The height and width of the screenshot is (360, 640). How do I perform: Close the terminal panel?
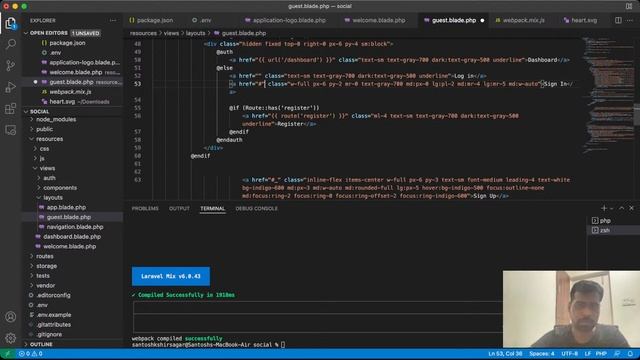(x=631, y=208)
